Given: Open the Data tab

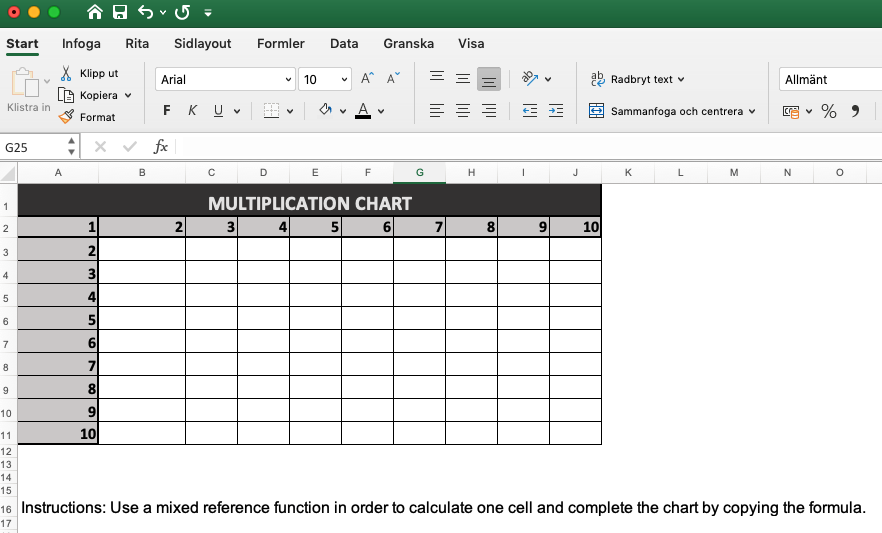Looking at the screenshot, I should click(x=344, y=43).
